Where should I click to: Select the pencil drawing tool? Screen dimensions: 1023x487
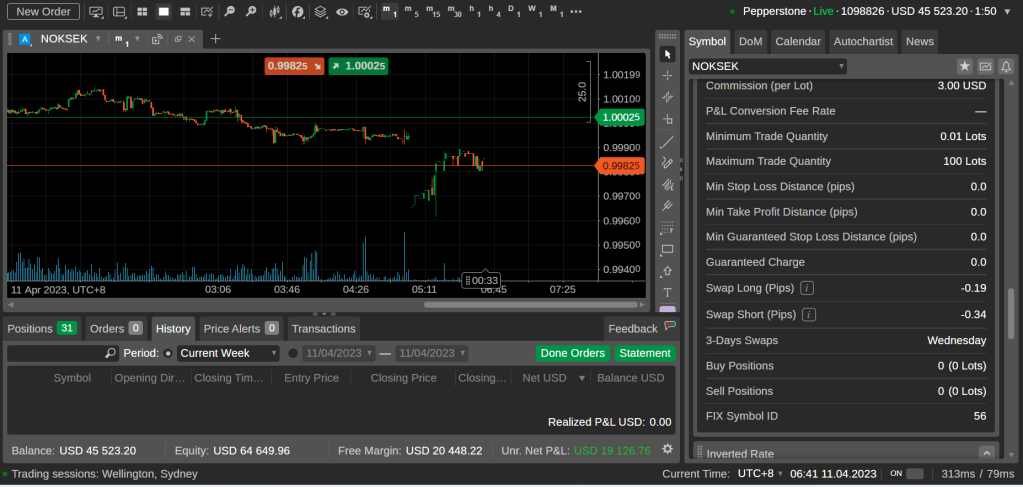(x=667, y=163)
